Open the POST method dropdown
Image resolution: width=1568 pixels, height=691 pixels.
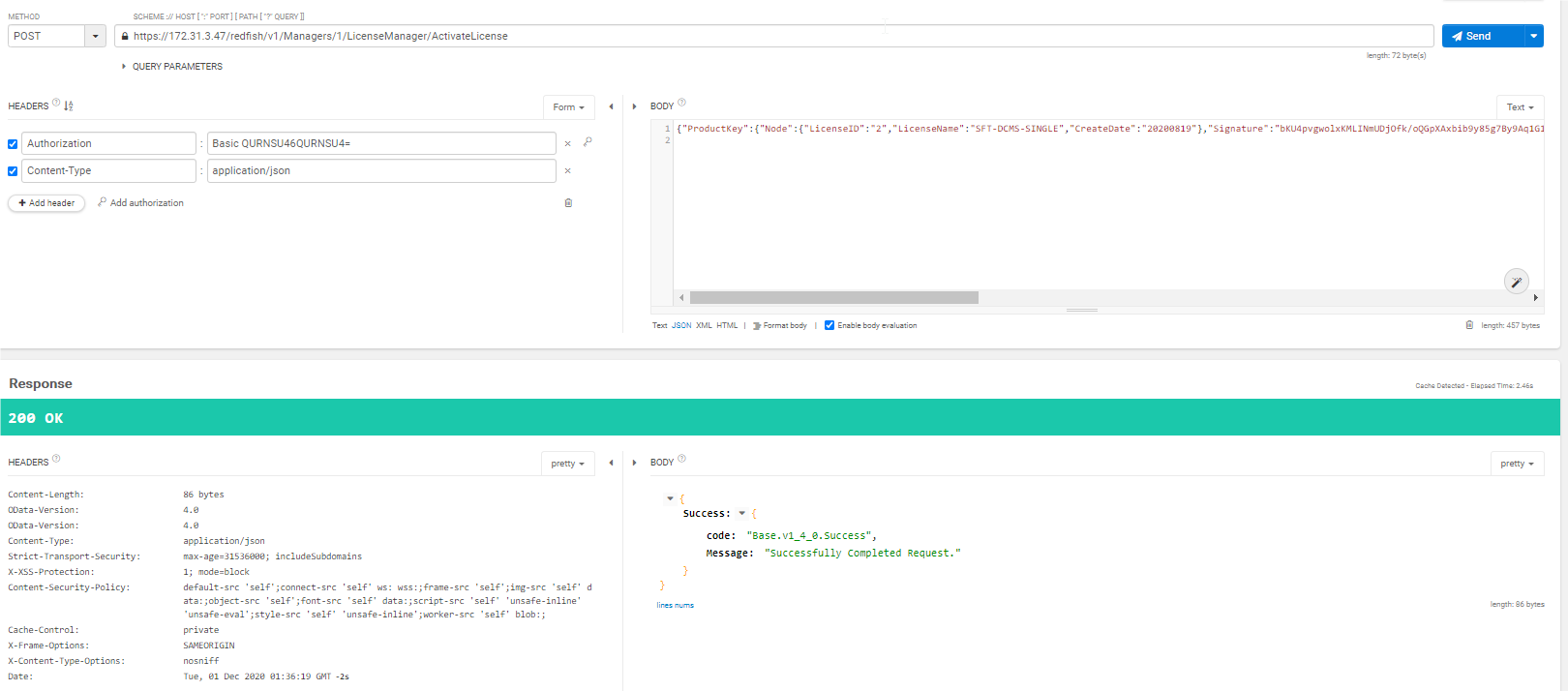click(95, 37)
